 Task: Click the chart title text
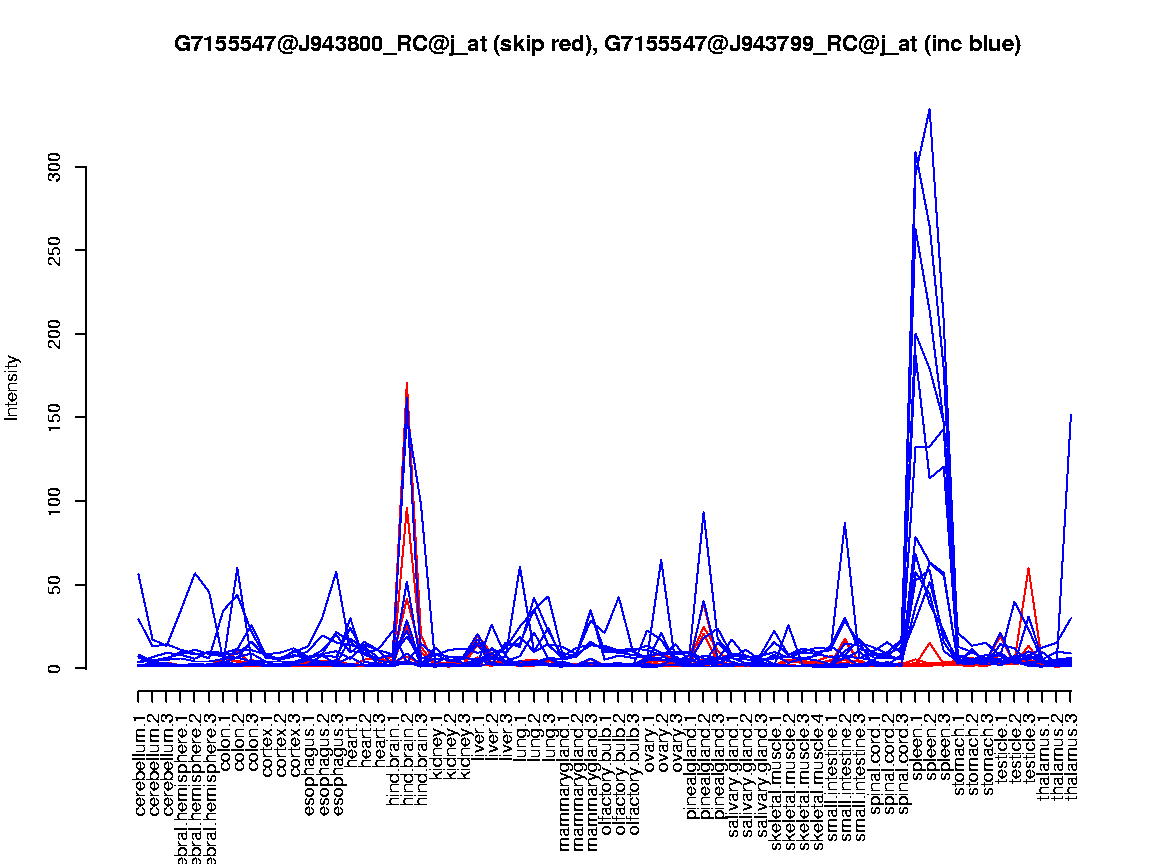pos(597,45)
